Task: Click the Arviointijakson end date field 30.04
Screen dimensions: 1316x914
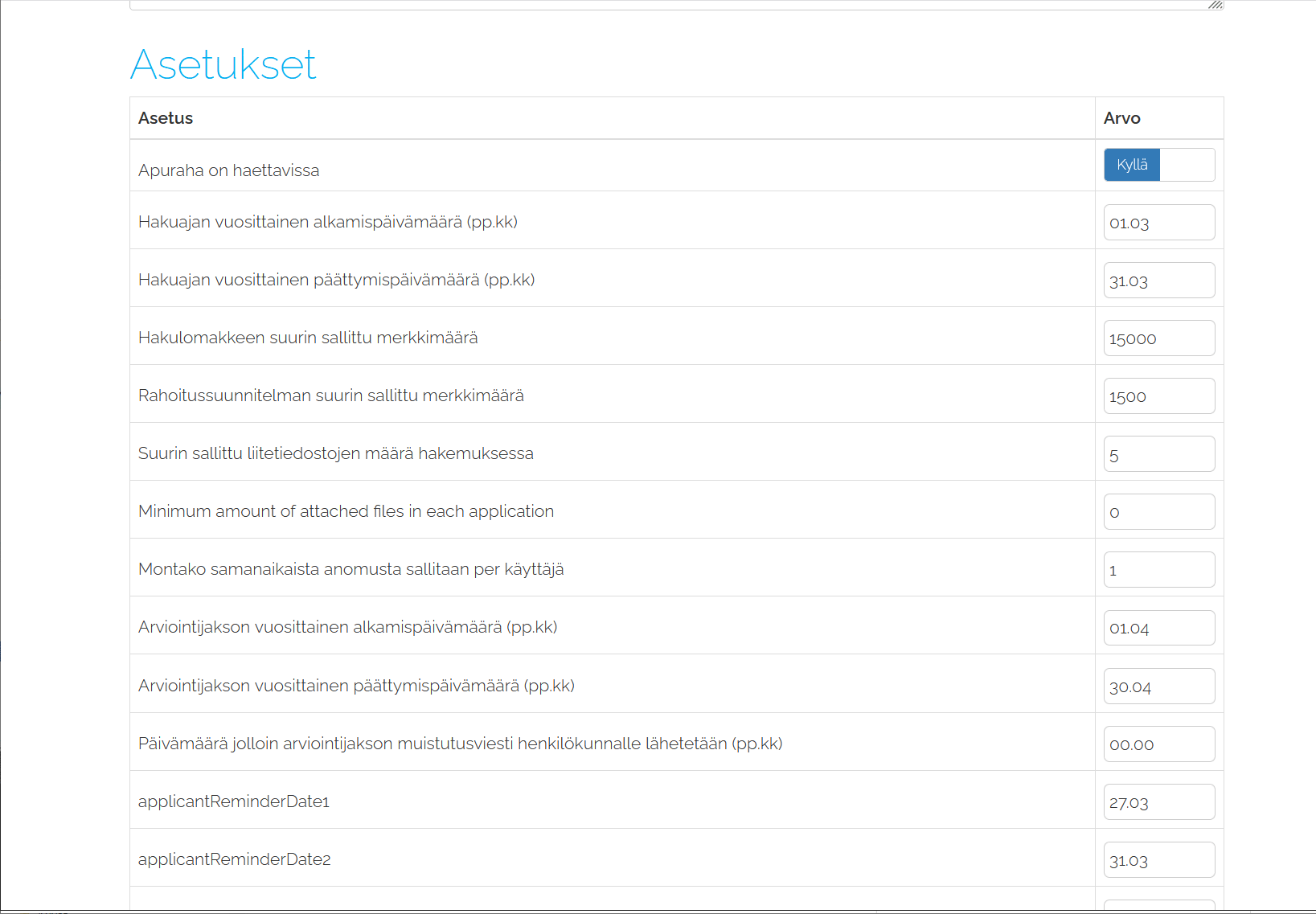Action: point(1158,687)
